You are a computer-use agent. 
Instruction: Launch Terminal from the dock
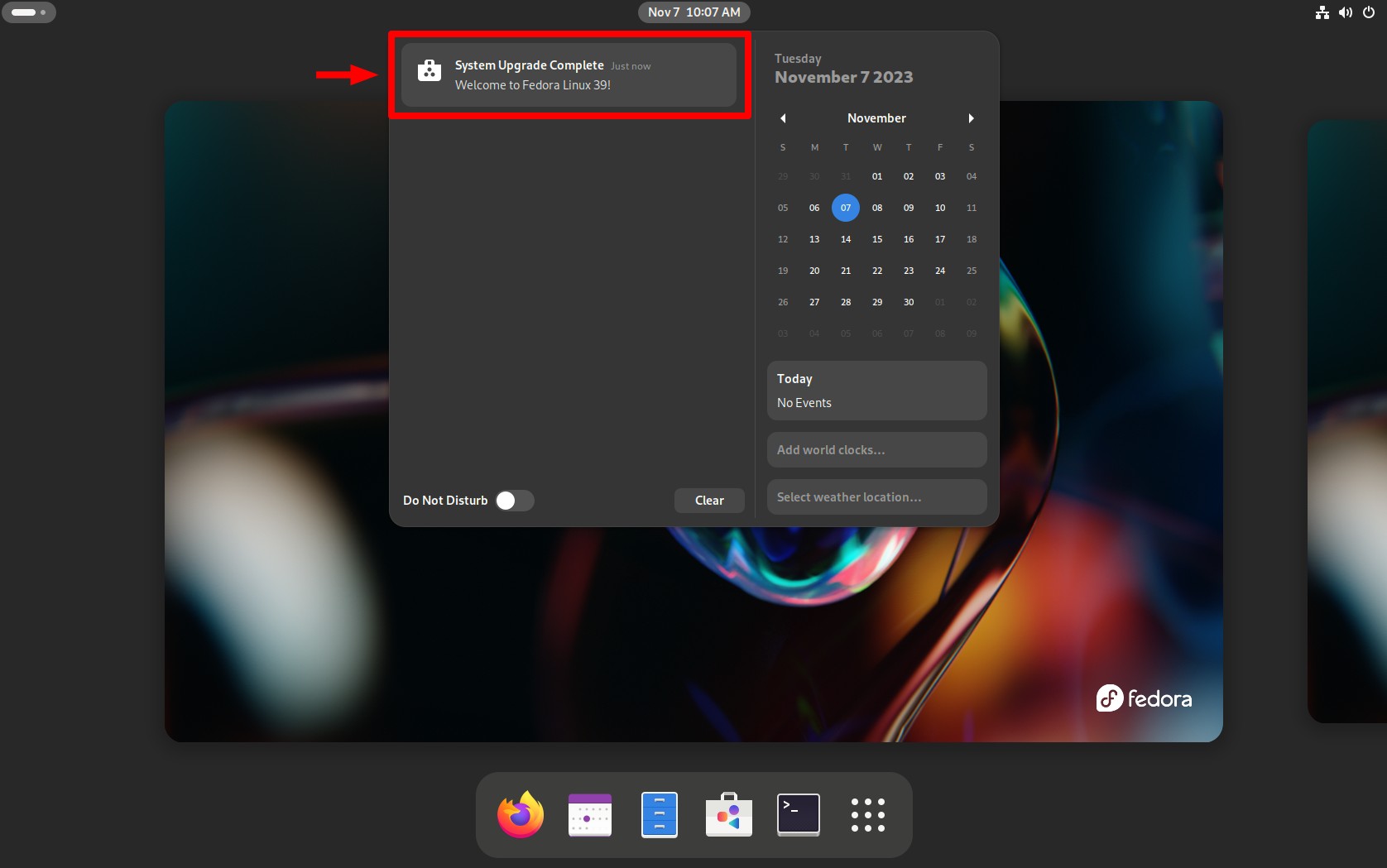[799, 815]
